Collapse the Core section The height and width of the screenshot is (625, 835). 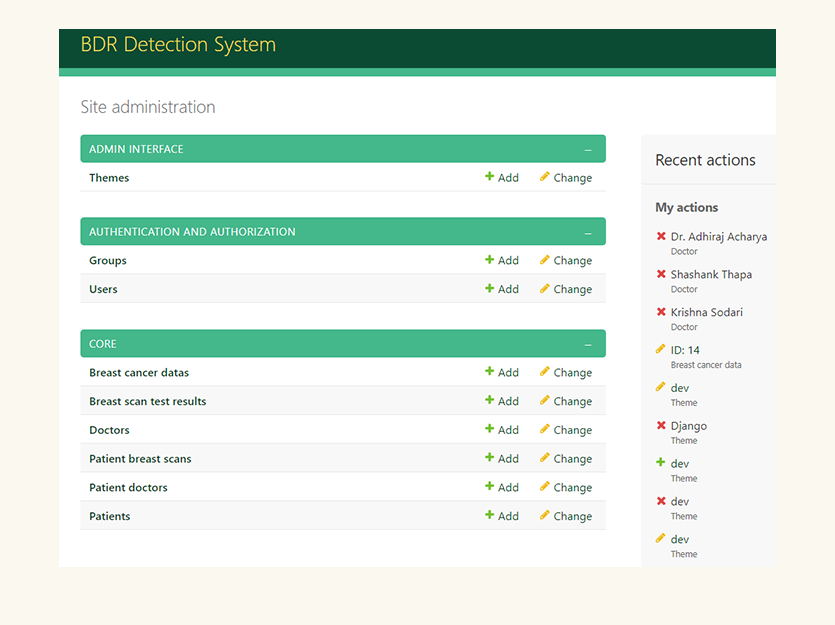pos(588,344)
